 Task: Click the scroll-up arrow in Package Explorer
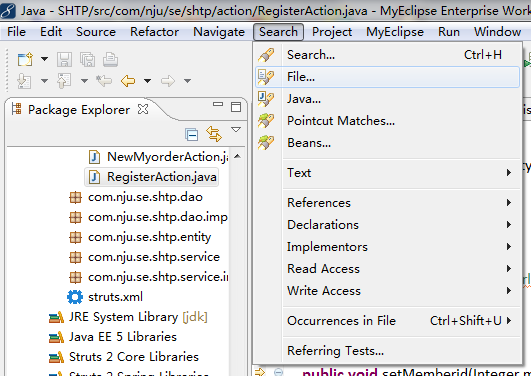click(x=237, y=156)
